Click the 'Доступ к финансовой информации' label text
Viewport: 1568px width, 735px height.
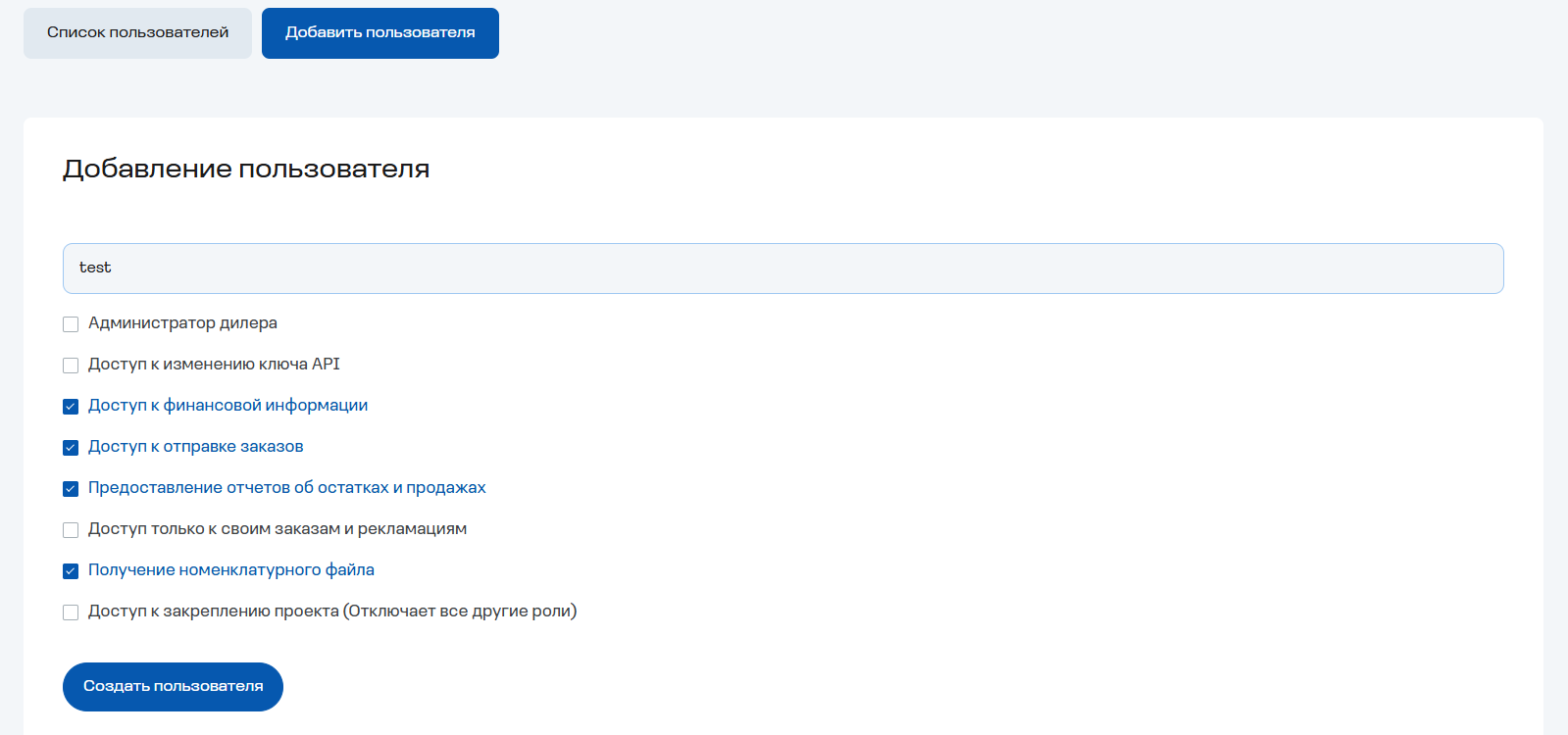[x=228, y=406]
